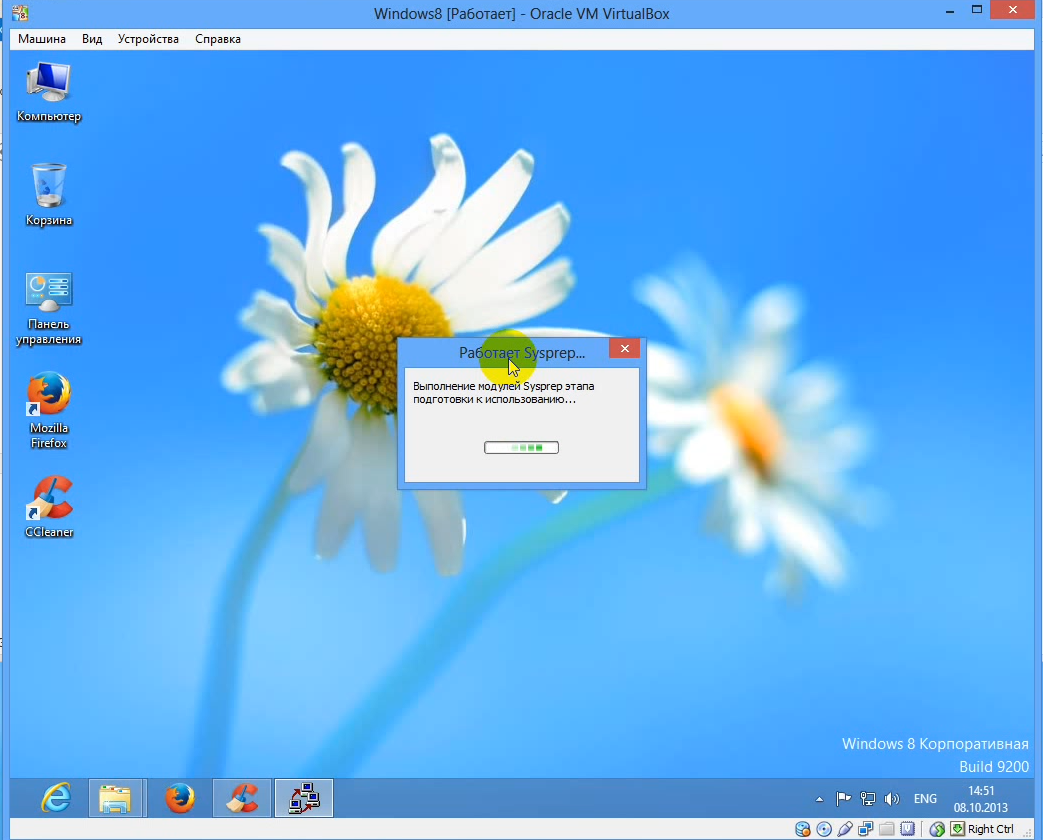Select the Компьютер desktop icon
1043x840 pixels.
49,92
